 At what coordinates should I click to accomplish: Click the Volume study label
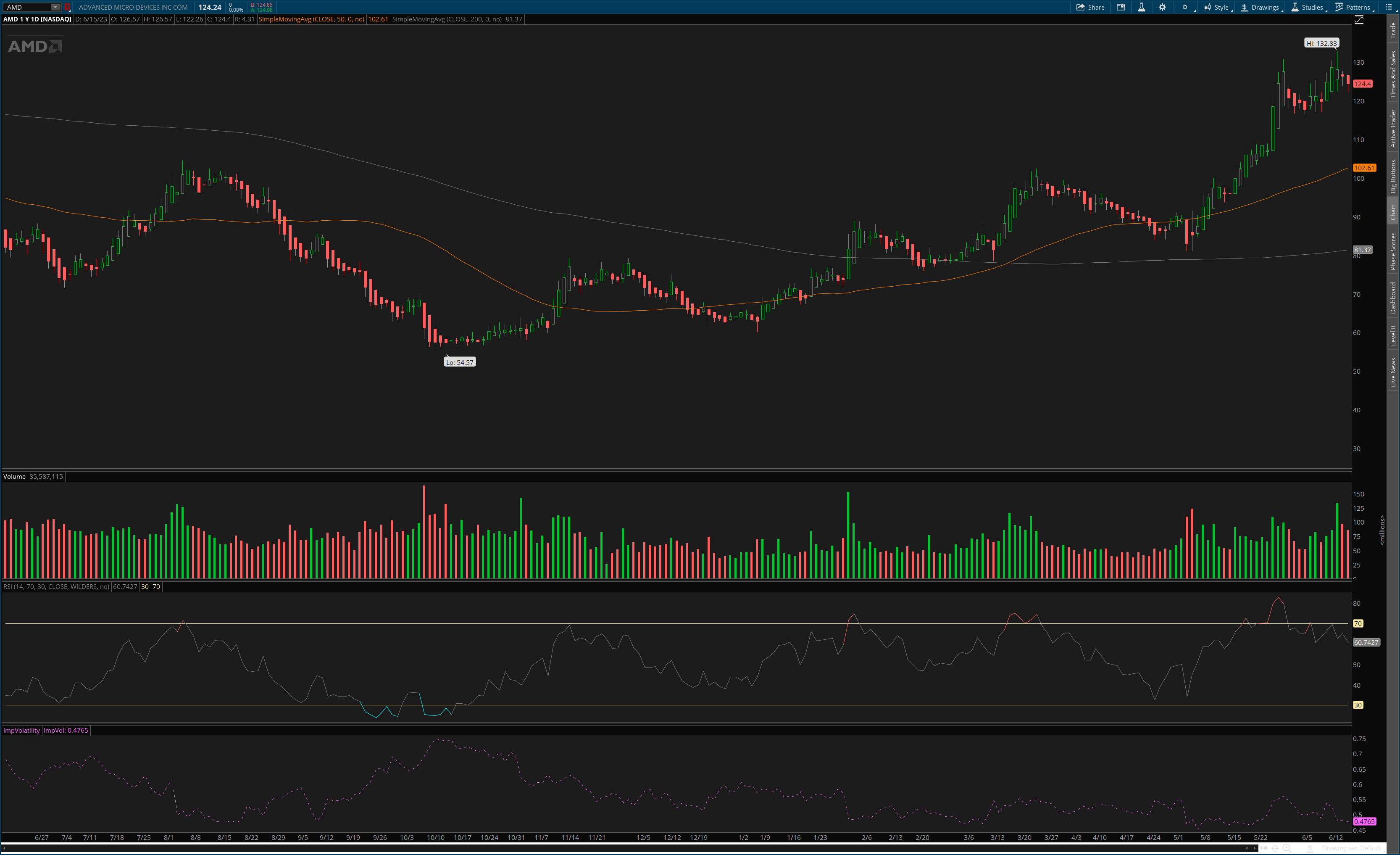15,476
